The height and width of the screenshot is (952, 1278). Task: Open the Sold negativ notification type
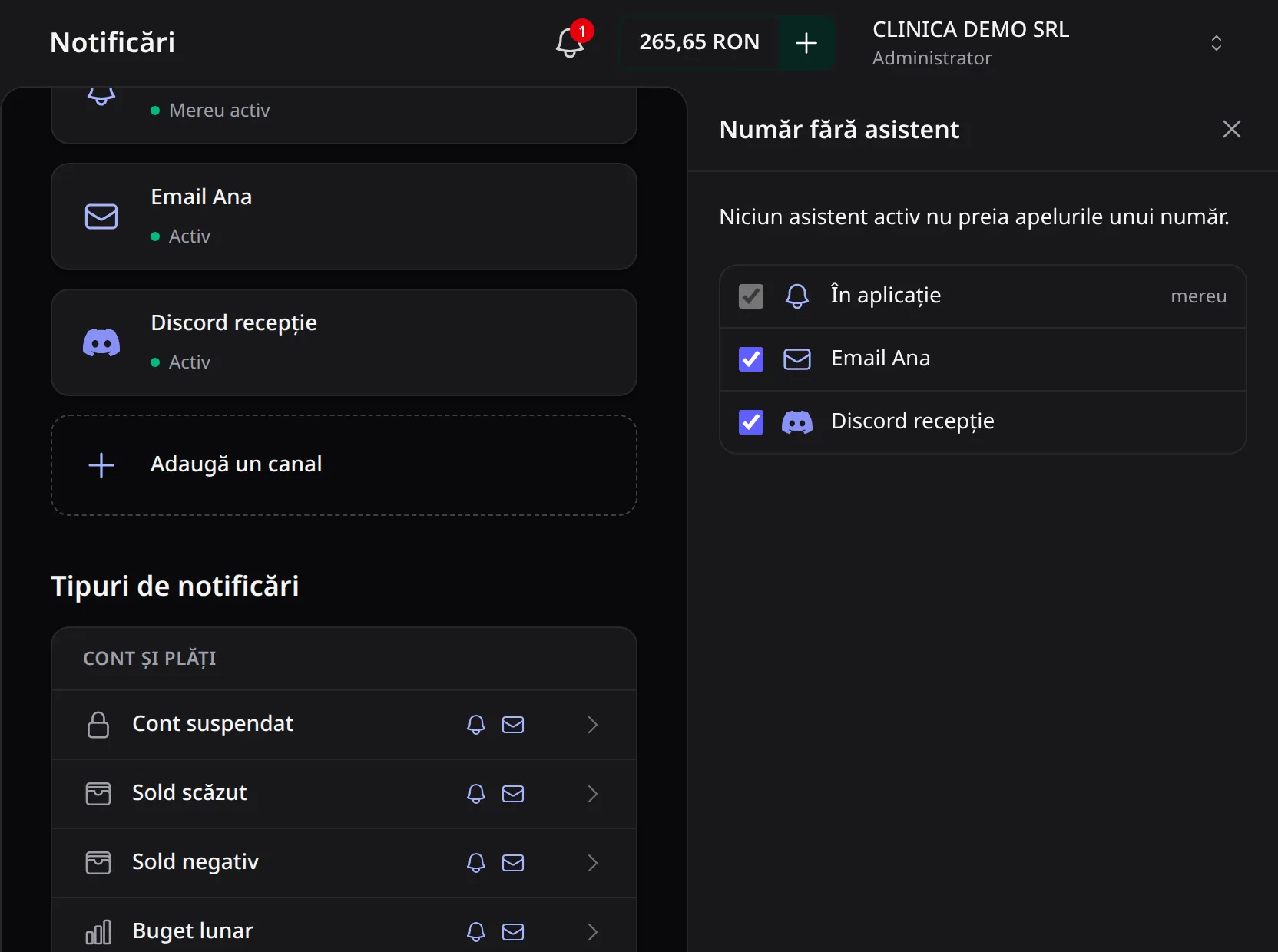tap(344, 863)
